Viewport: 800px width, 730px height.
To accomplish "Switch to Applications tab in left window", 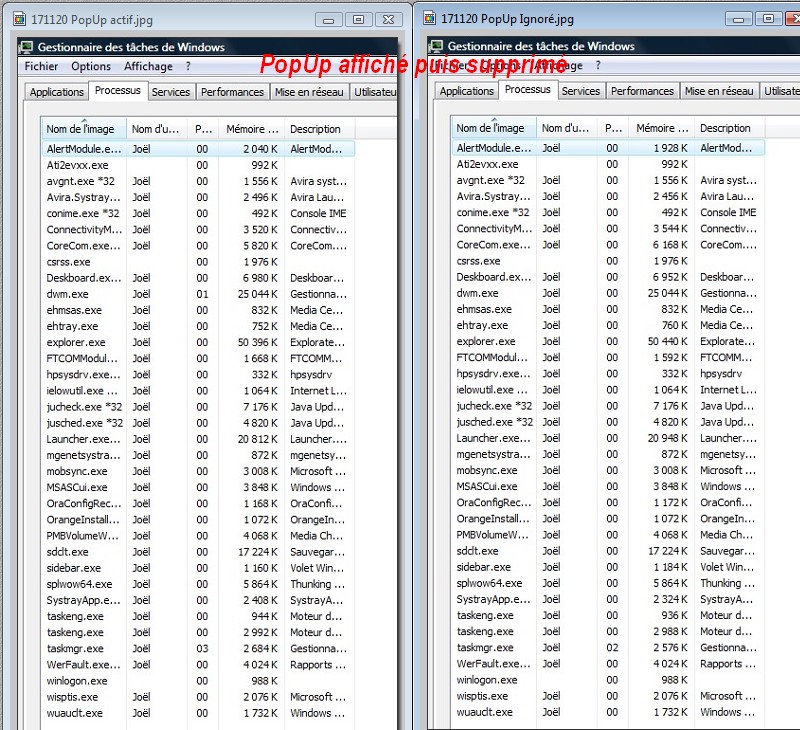I will point(57,92).
